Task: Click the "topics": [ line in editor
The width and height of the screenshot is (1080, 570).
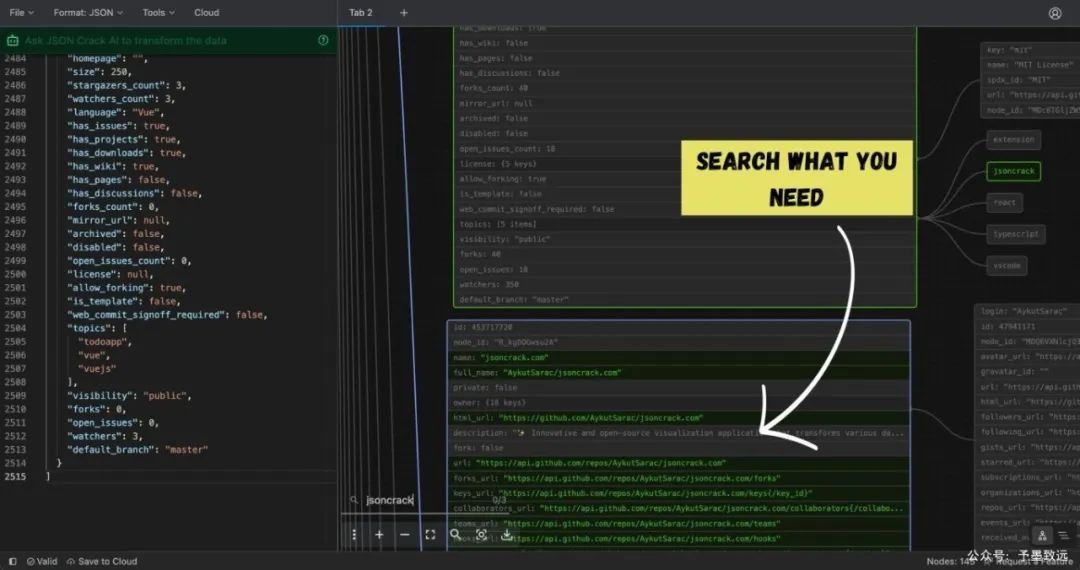Action: (x=97, y=328)
